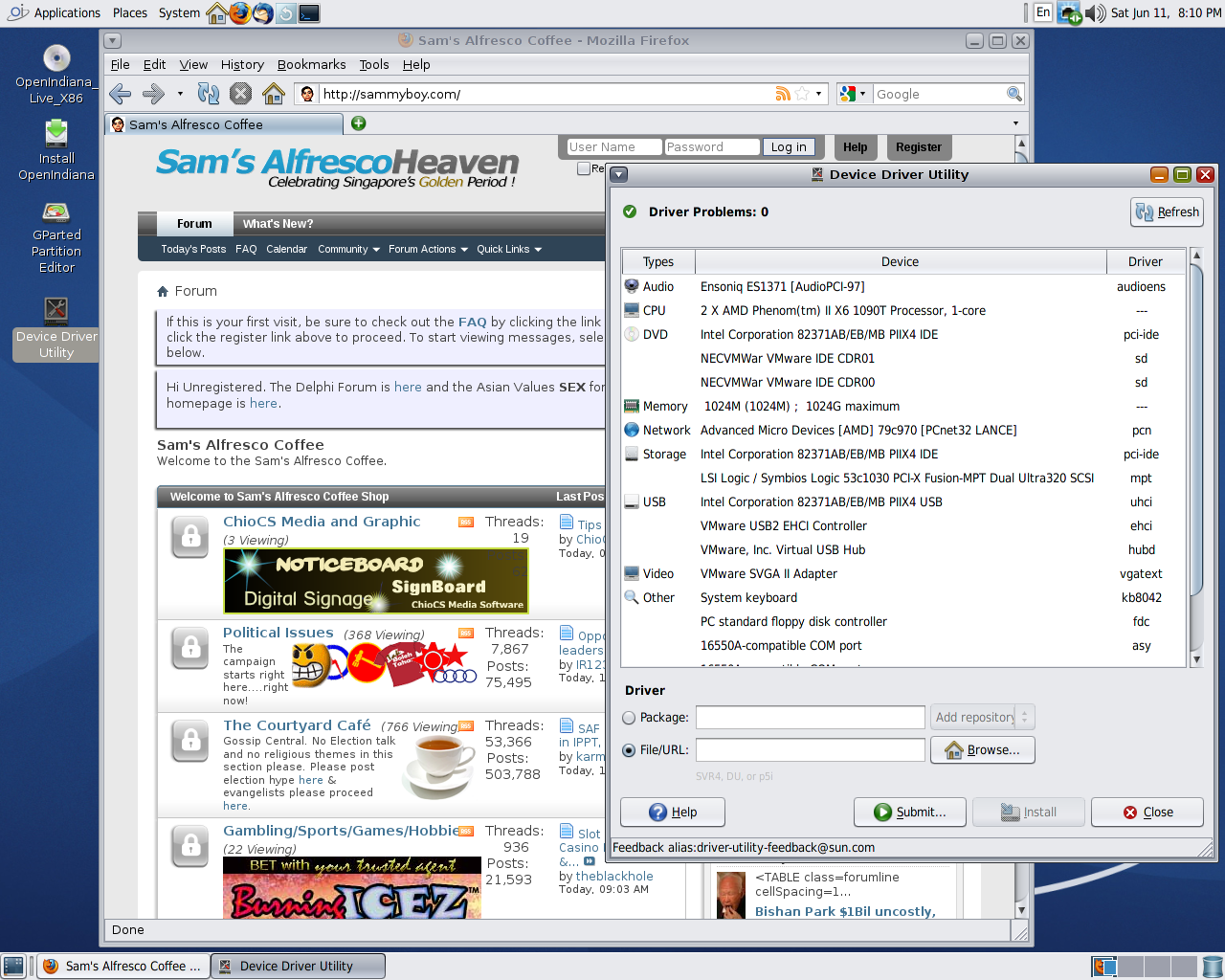Viewport: 1225px width, 980px height.
Task: Click the Firefox home icon
Action: [x=274, y=94]
